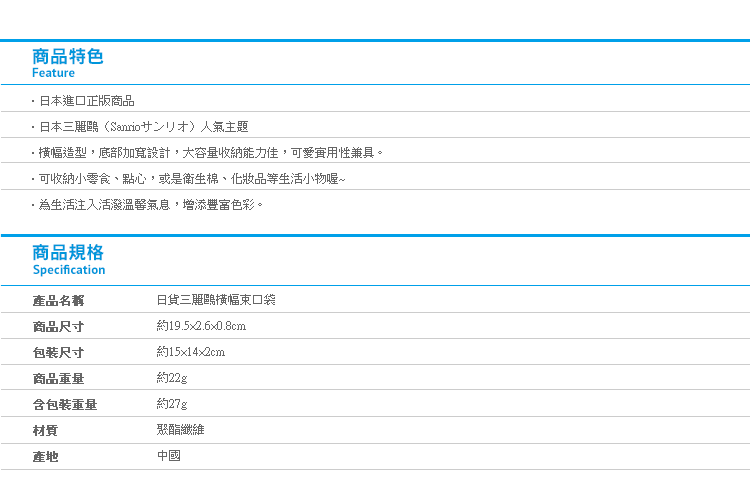The width and height of the screenshot is (750, 496).
Task: Click the origin value 中國
Action: coord(168,456)
